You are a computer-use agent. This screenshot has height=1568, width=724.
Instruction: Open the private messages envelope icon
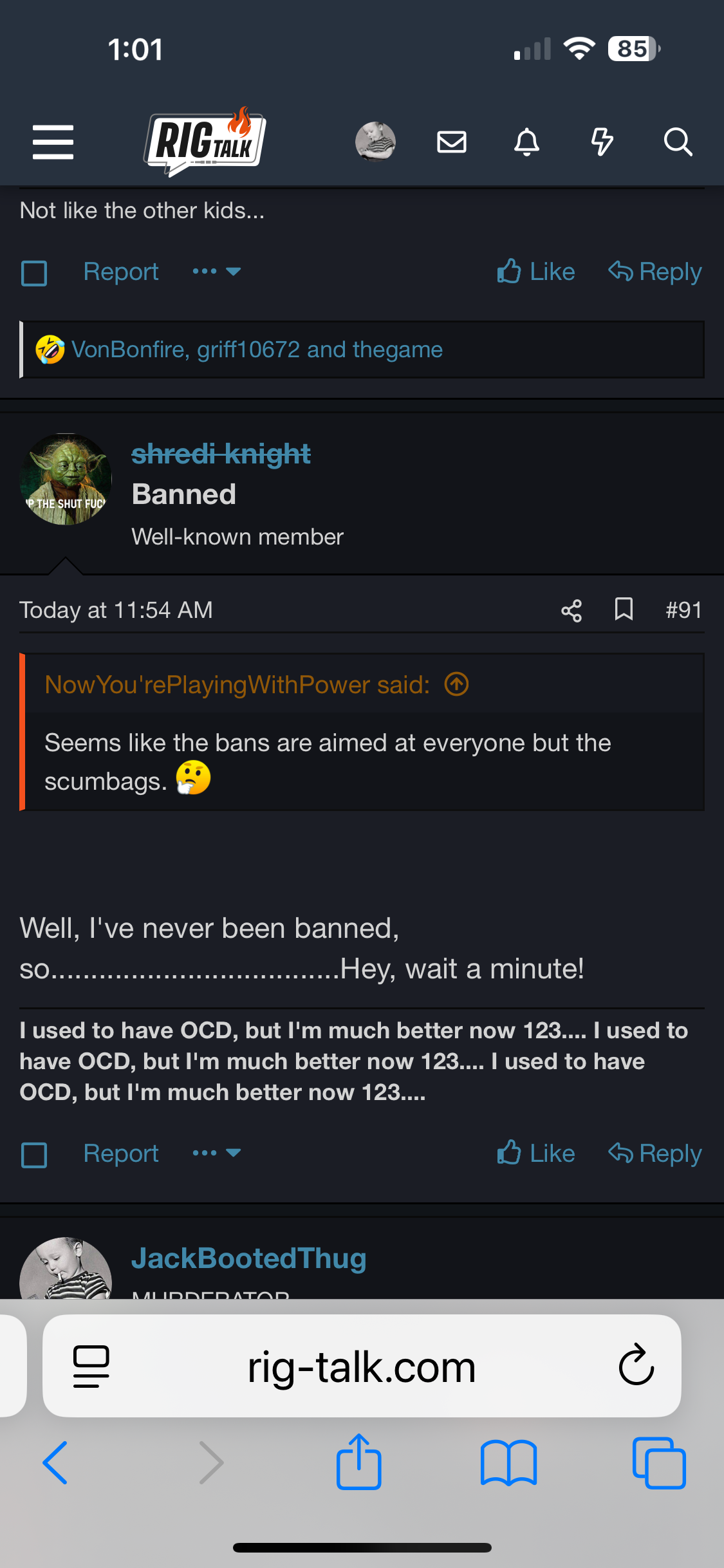tap(451, 142)
